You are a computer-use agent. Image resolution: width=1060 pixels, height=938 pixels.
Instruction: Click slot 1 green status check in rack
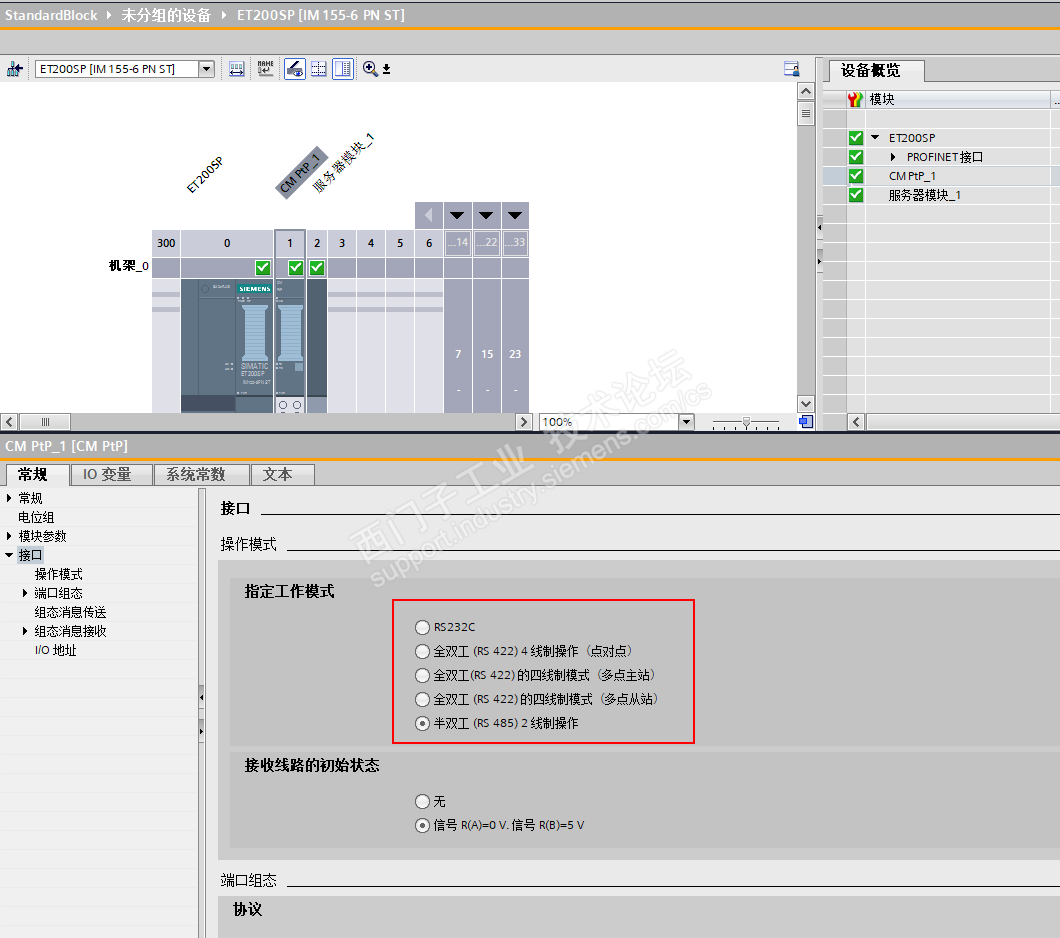295,268
